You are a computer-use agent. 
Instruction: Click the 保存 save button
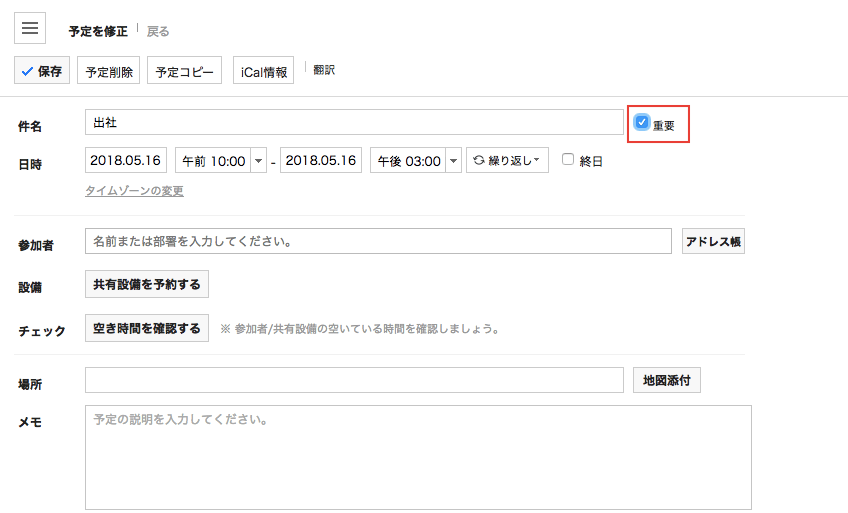click(x=42, y=71)
